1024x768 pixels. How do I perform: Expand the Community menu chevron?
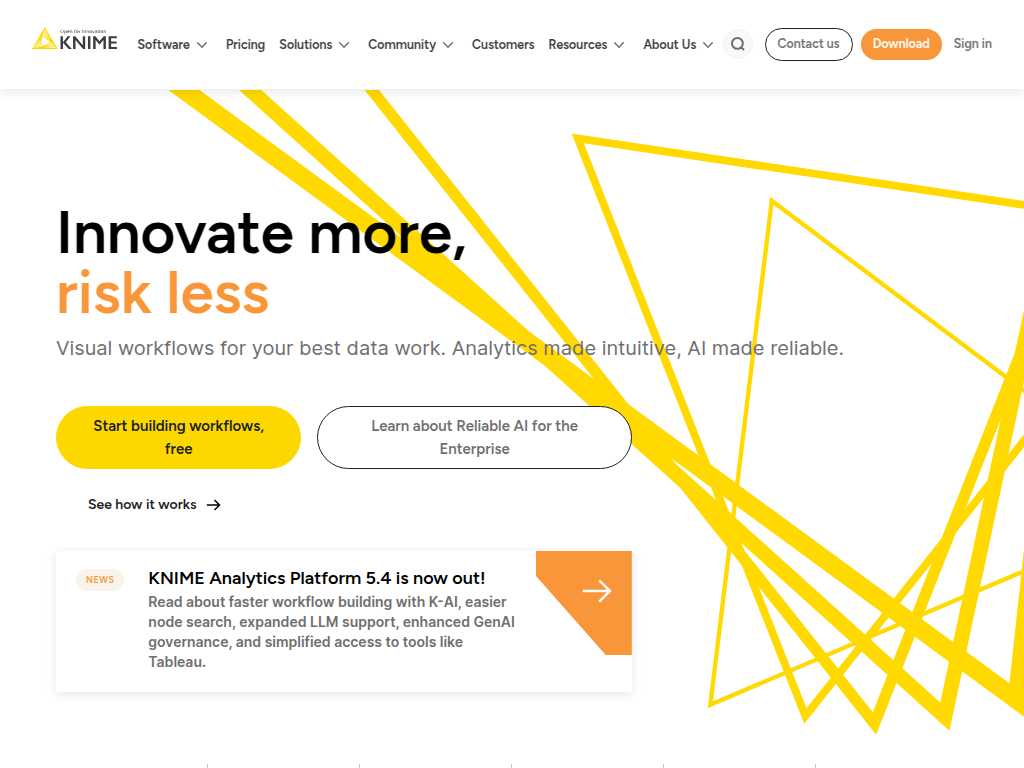pos(448,45)
